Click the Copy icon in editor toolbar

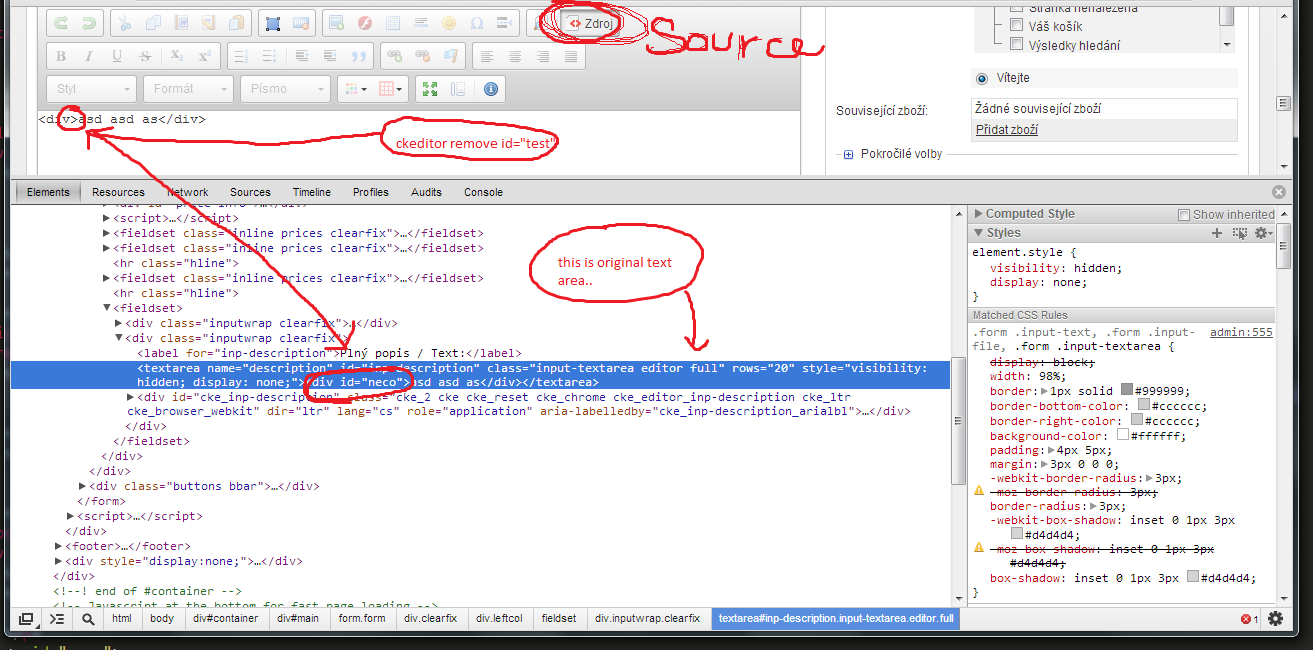(x=152, y=22)
